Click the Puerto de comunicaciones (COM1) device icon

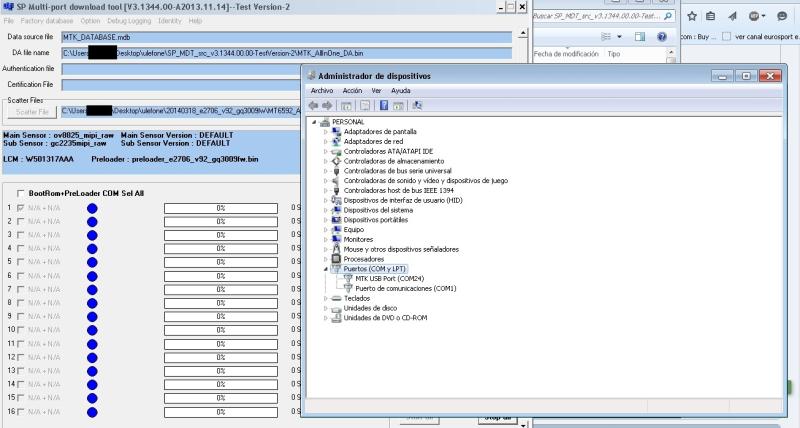pyautogui.click(x=348, y=288)
